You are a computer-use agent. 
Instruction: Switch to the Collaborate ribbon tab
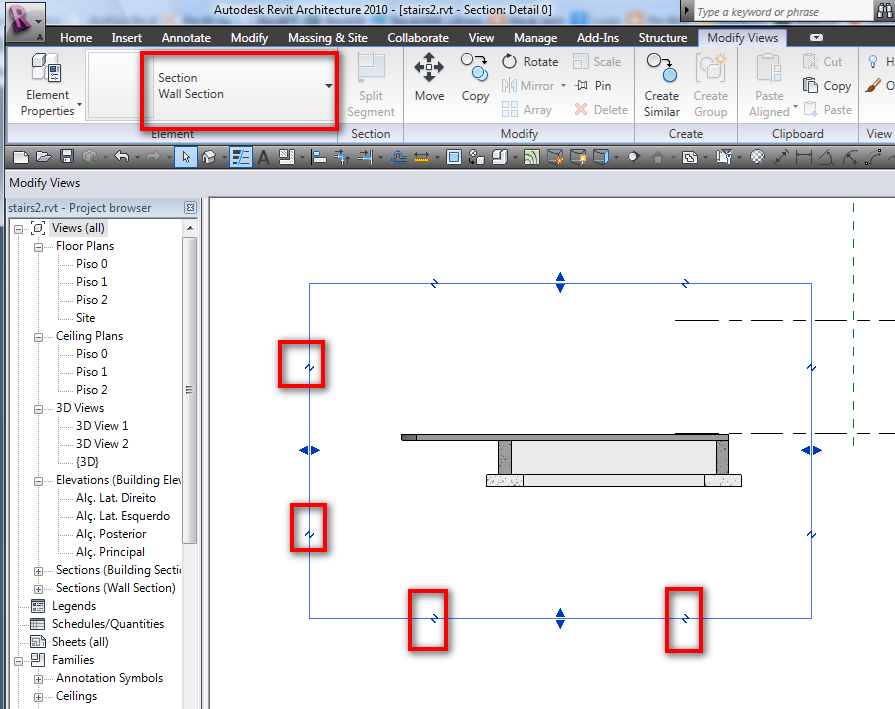[418, 38]
